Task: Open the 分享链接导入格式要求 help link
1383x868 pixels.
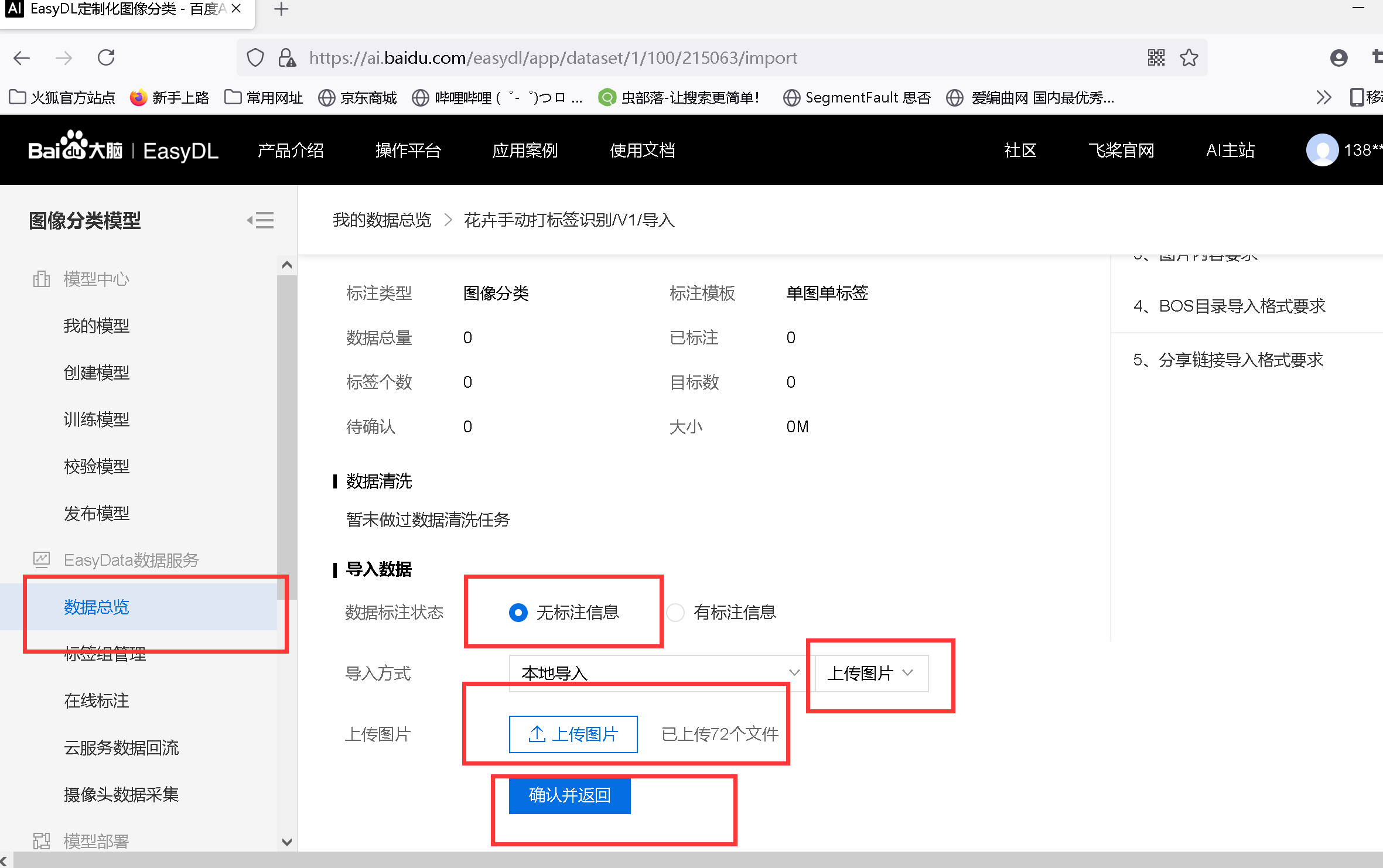Action: click(1228, 360)
